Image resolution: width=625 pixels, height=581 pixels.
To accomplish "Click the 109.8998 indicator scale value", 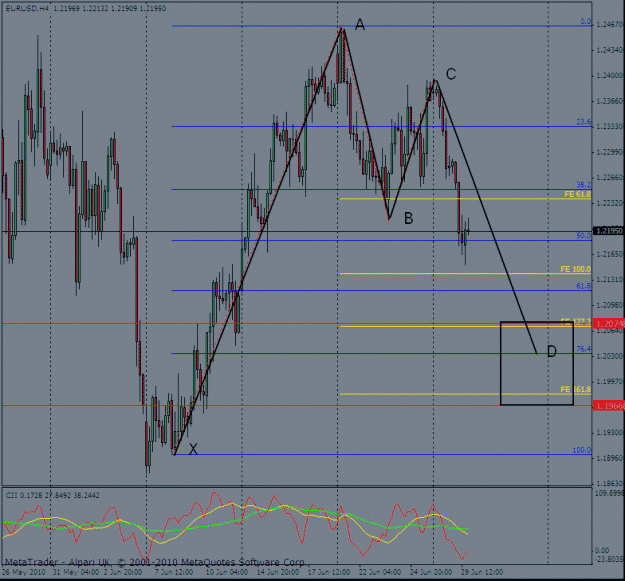I will click(x=609, y=493).
